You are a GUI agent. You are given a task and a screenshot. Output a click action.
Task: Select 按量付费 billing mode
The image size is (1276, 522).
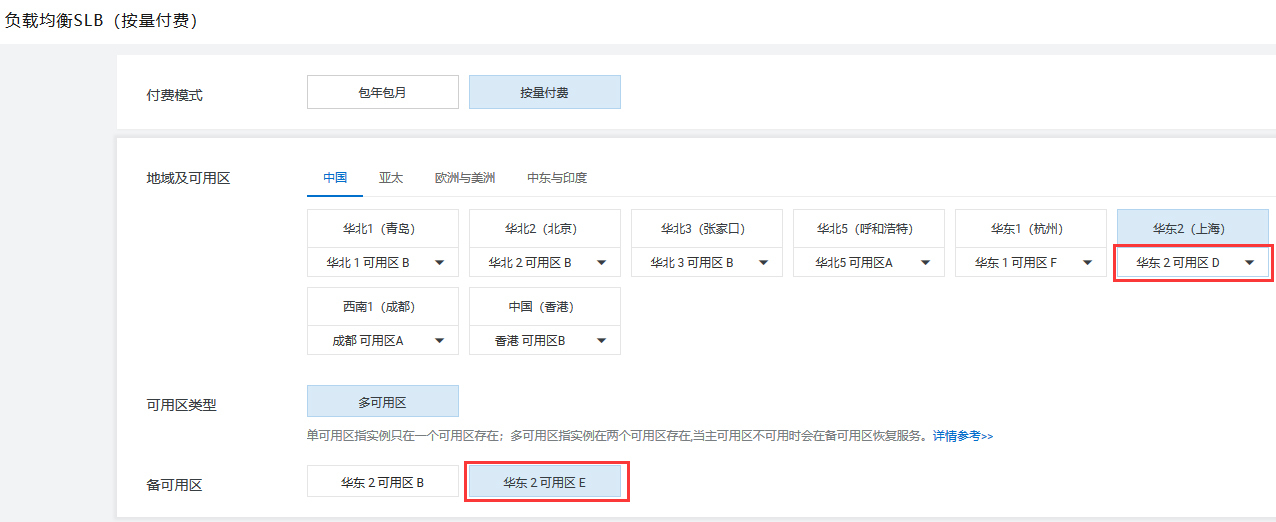544,92
